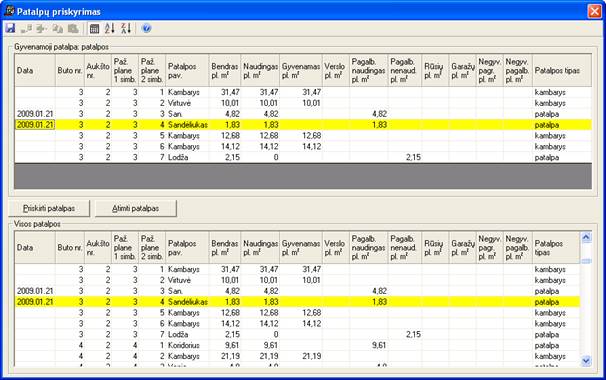This screenshot has height=380, width=606.
Task: Select Kambarys 12,68 row in upper table
Action: [303, 136]
